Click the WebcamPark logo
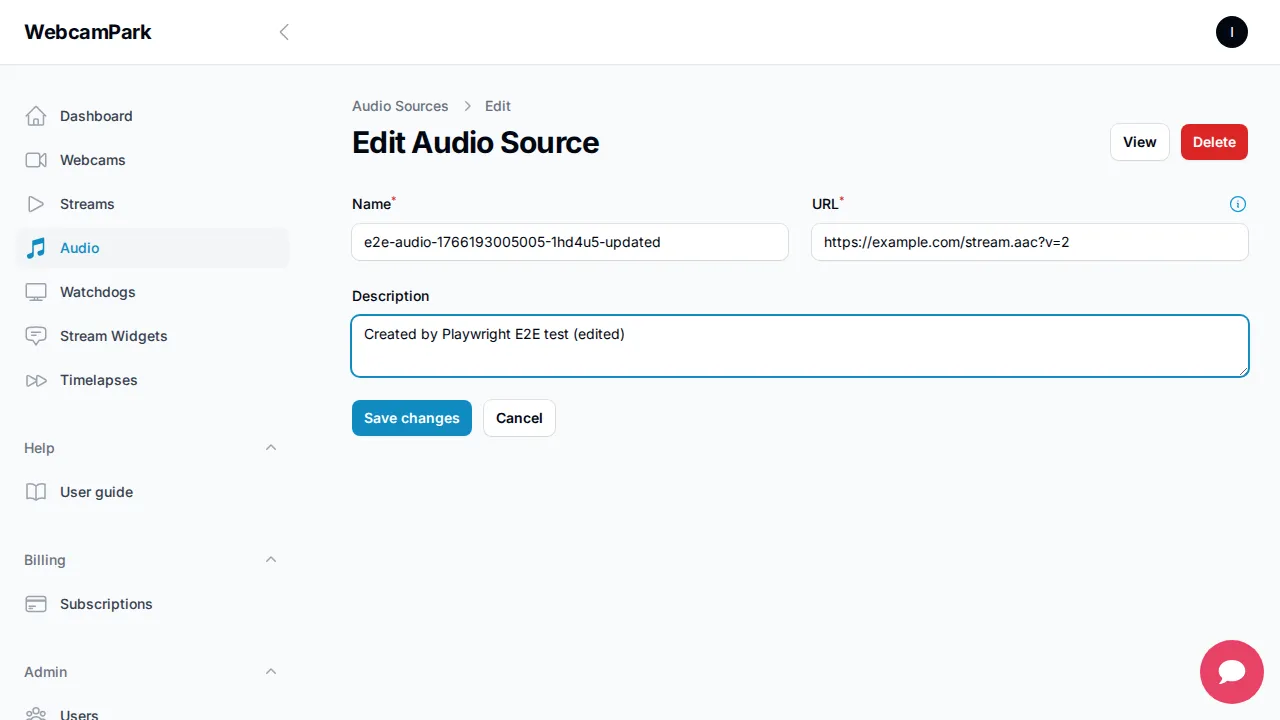Image resolution: width=1280 pixels, height=720 pixels. [x=87, y=31]
